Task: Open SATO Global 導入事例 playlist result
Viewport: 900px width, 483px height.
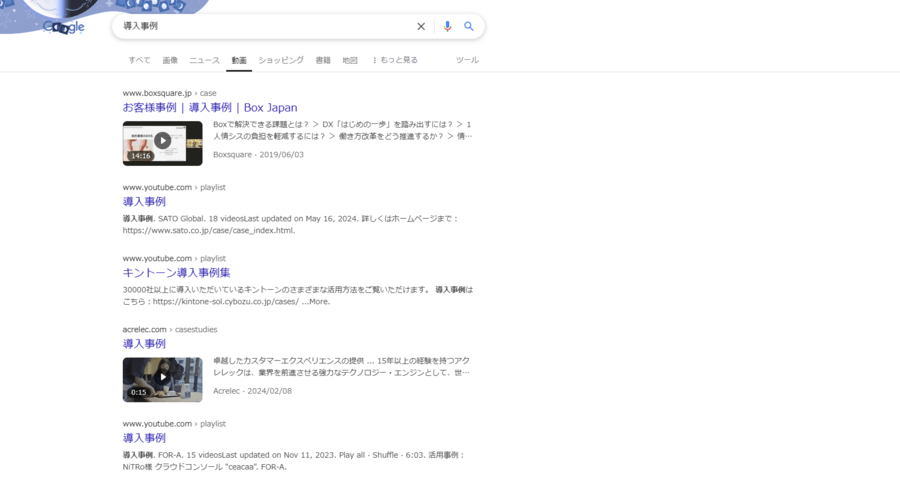Action: click(144, 202)
